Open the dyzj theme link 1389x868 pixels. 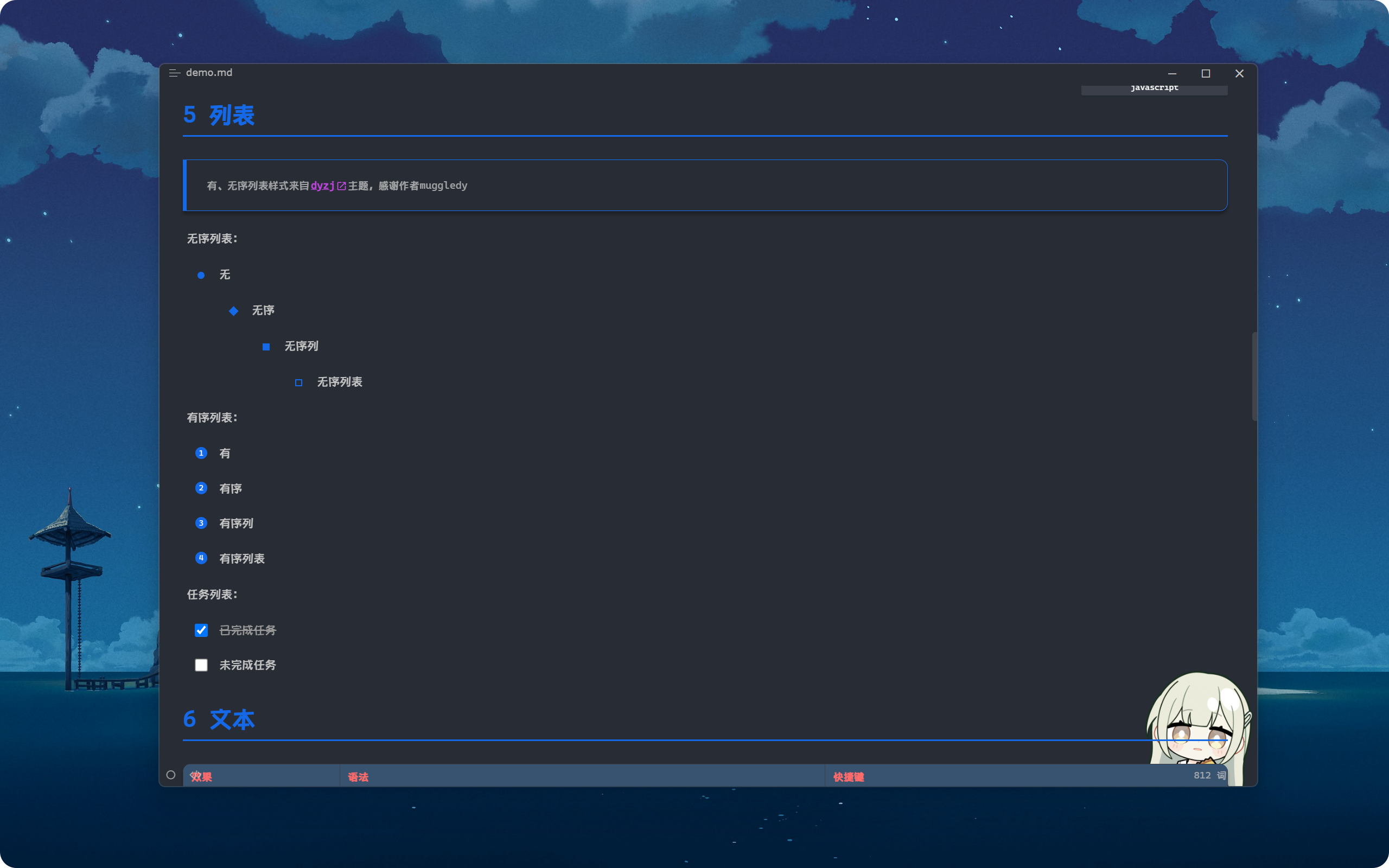[323, 186]
